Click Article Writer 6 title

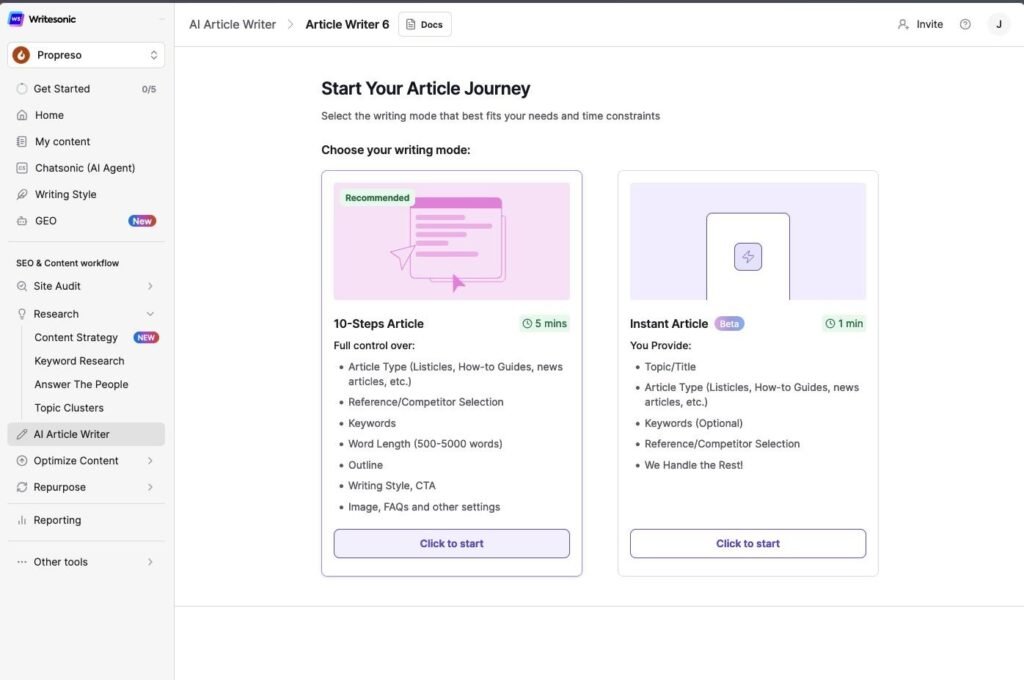coord(347,24)
